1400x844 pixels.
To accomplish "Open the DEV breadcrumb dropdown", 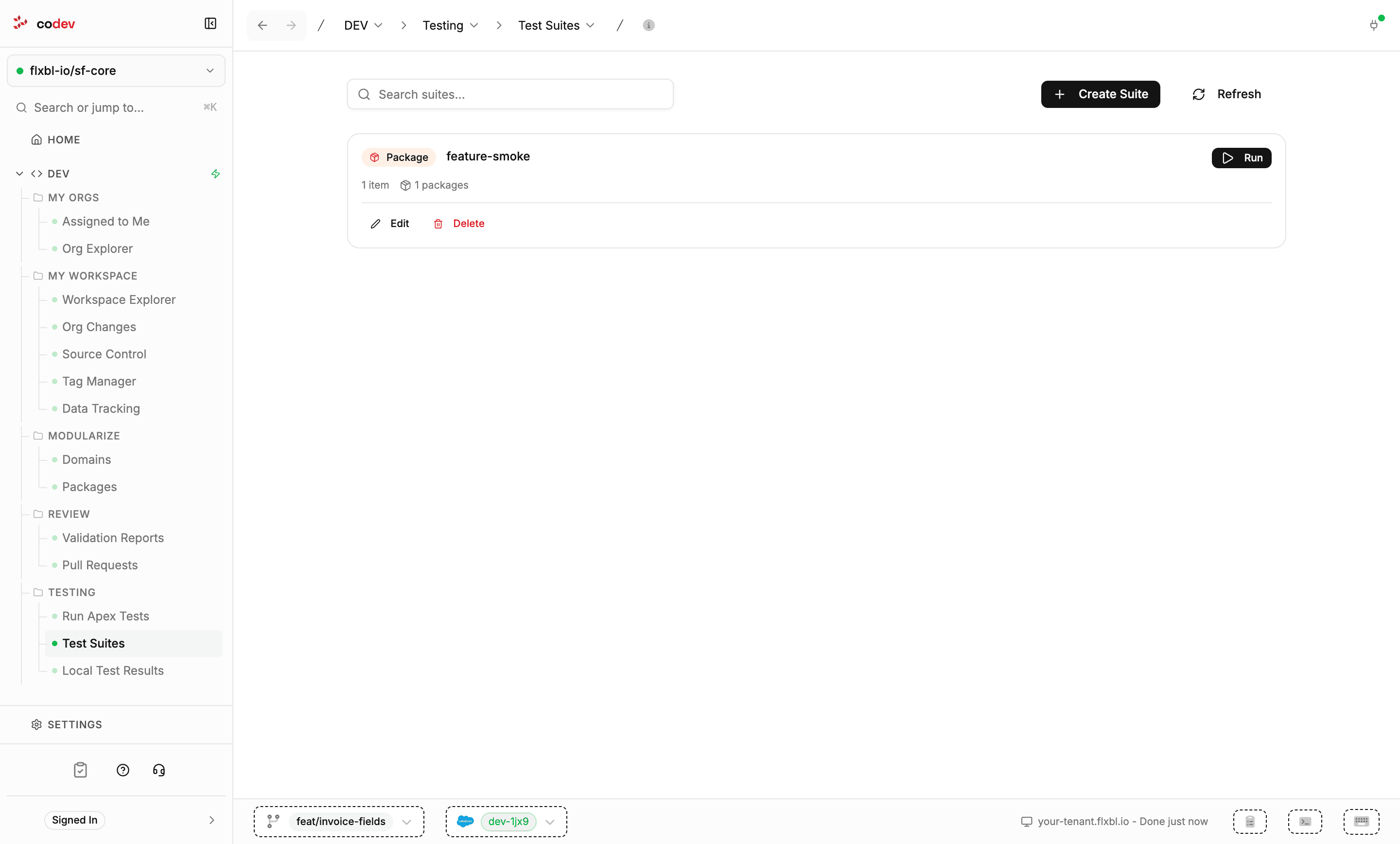I will 363,25.
